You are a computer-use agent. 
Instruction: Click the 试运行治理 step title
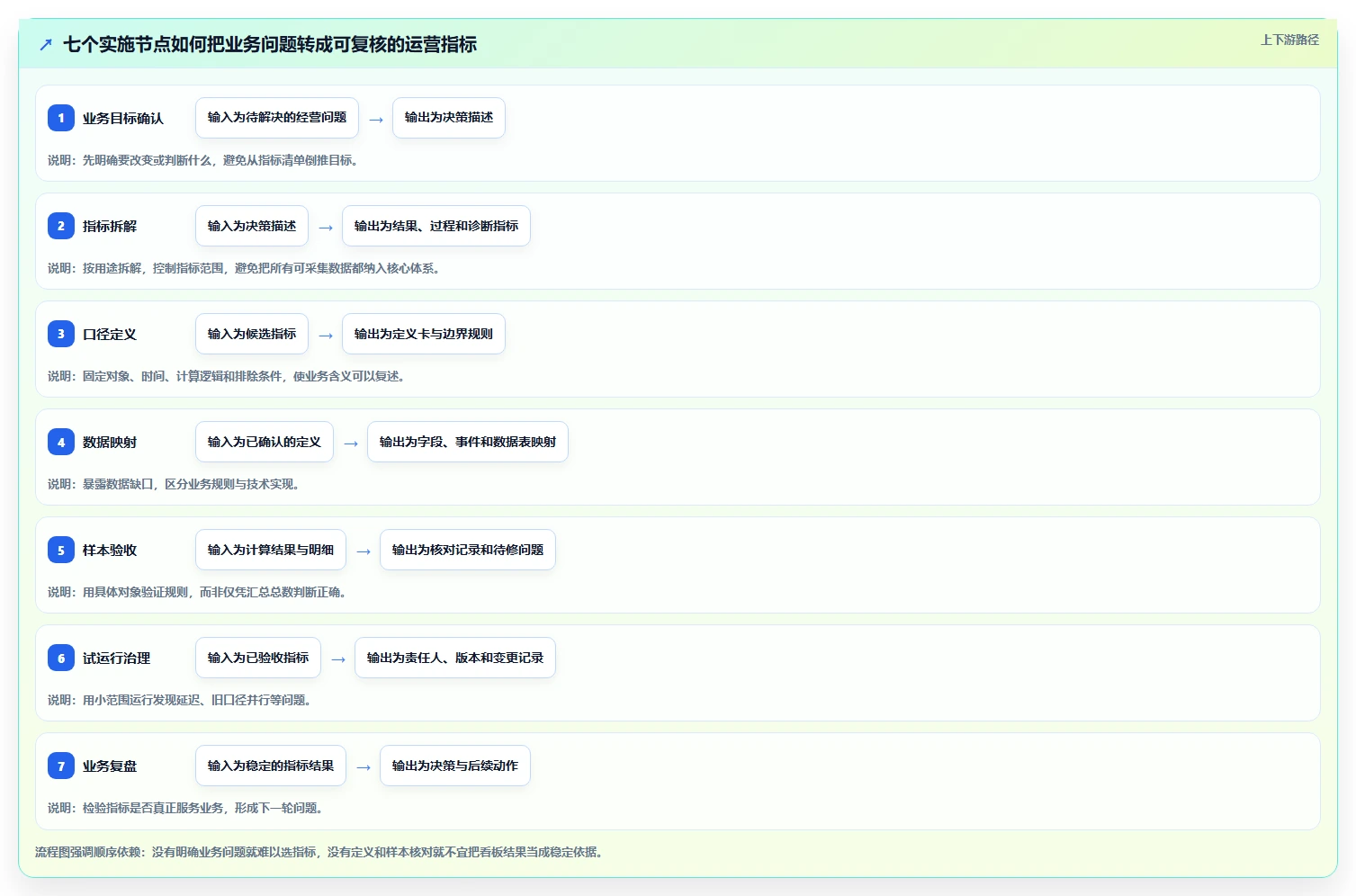[117, 658]
